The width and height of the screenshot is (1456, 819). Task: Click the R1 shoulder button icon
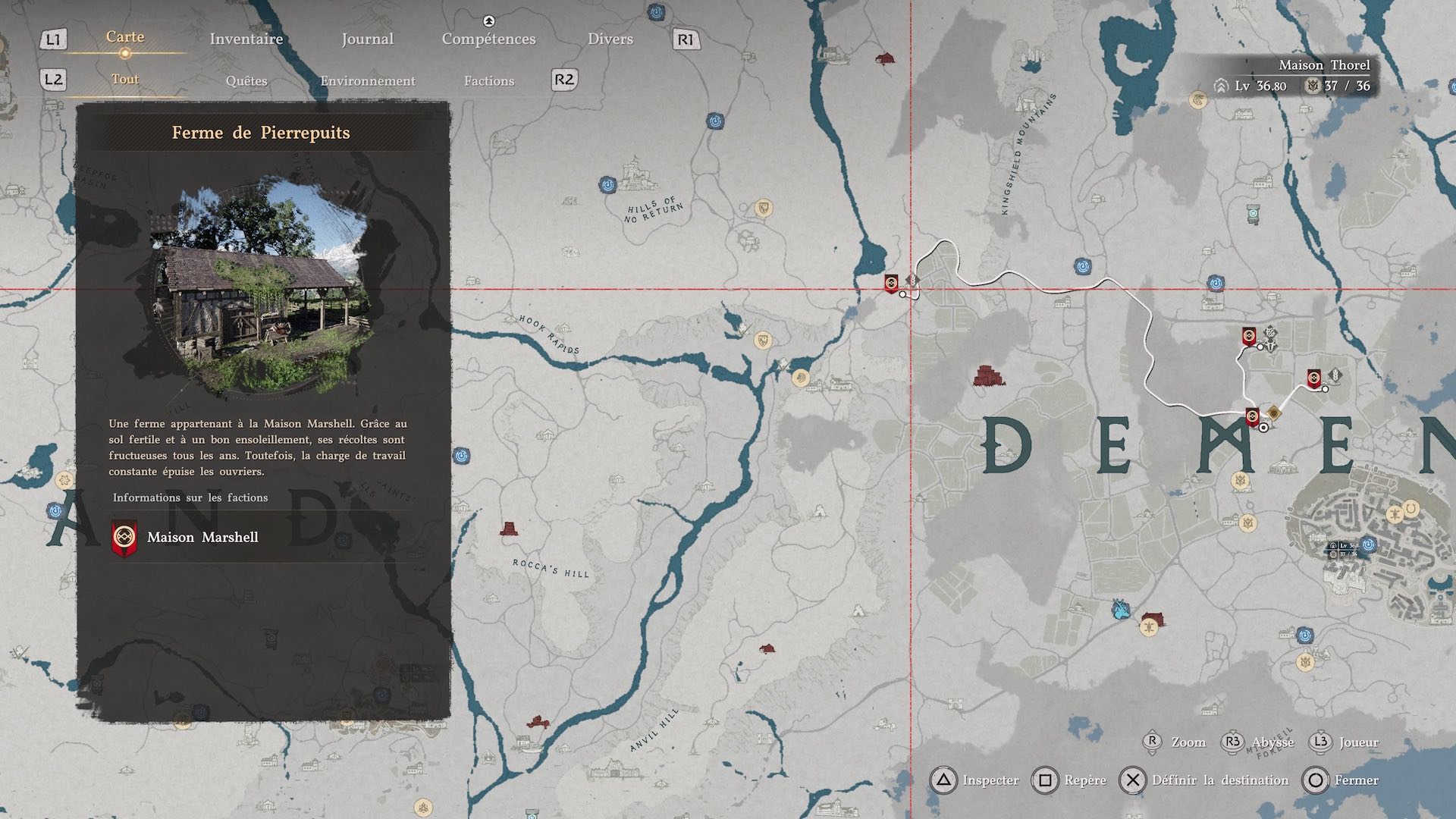pos(686,39)
